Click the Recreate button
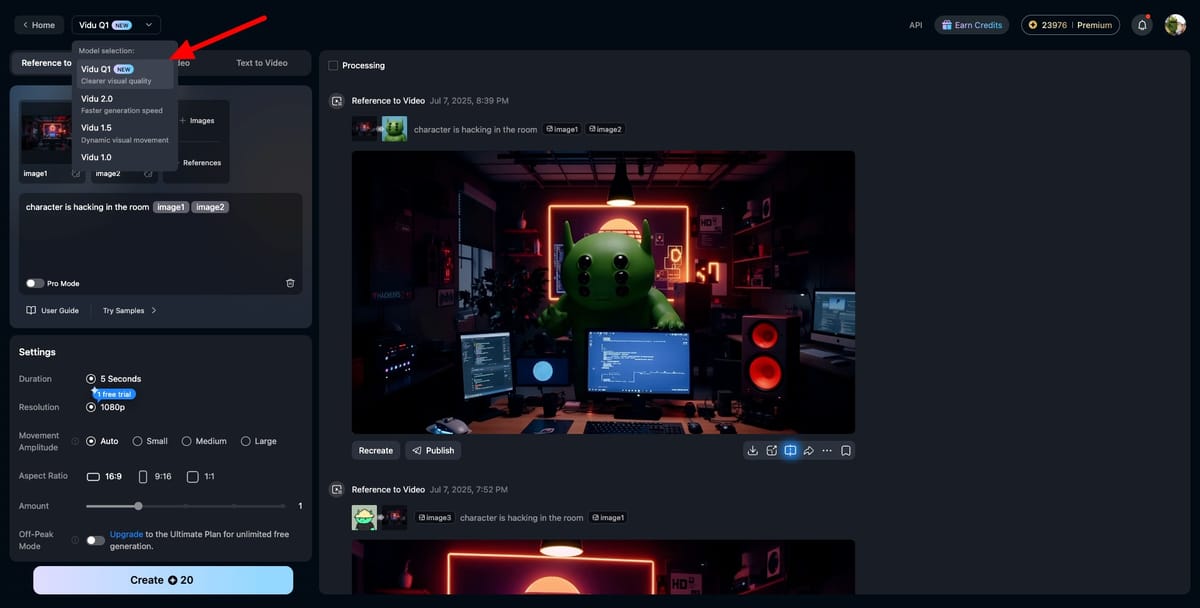 (376, 451)
